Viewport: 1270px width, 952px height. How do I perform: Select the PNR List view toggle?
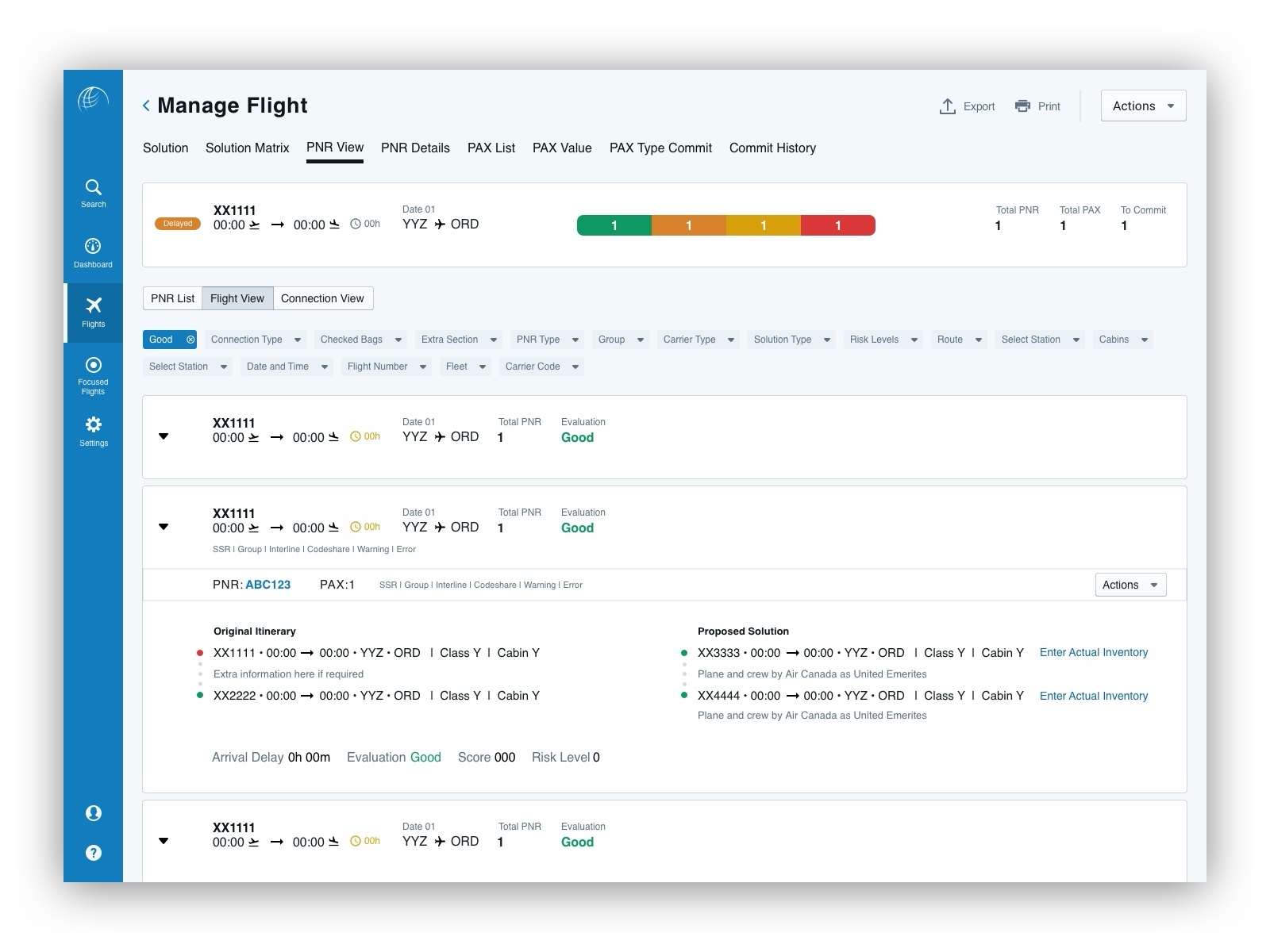click(x=171, y=298)
